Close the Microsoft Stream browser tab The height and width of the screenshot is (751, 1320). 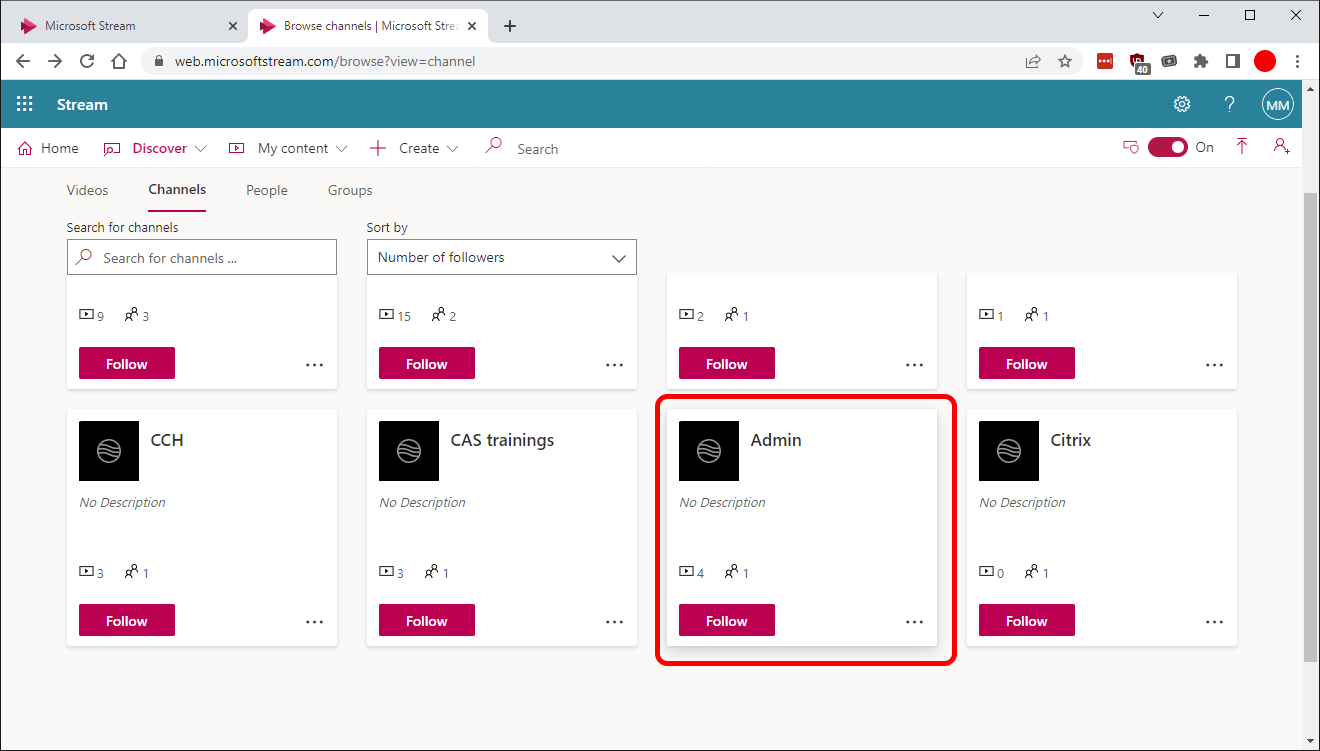(x=233, y=26)
